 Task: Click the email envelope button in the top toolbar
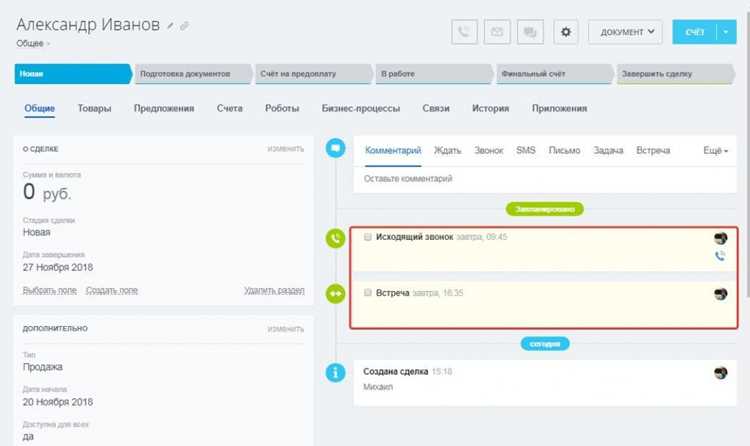pyautogui.click(x=497, y=32)
